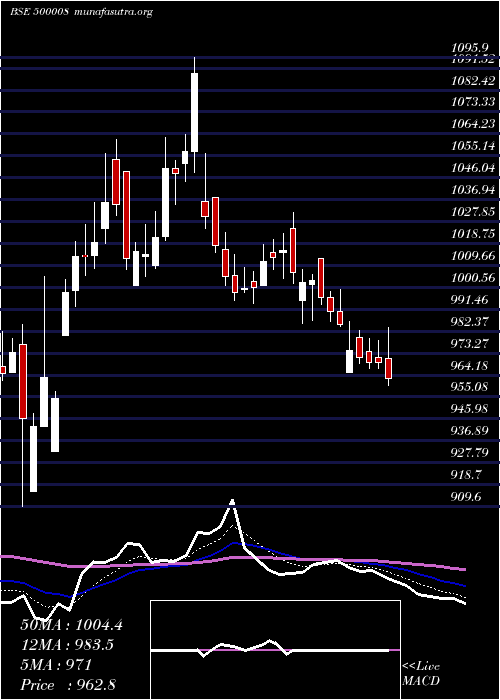Select the 1046.04 price level label

(473, 168)
